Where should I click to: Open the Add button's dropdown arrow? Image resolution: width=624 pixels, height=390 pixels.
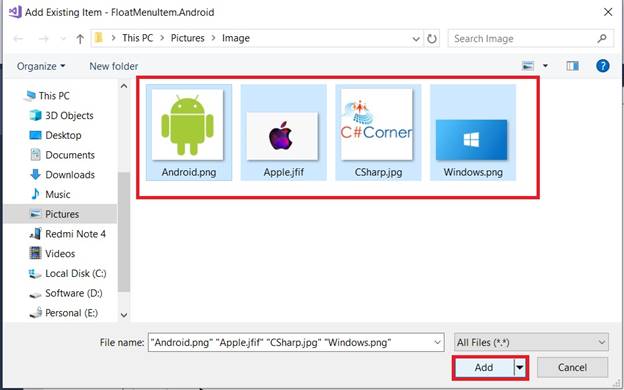coord(520,367)
